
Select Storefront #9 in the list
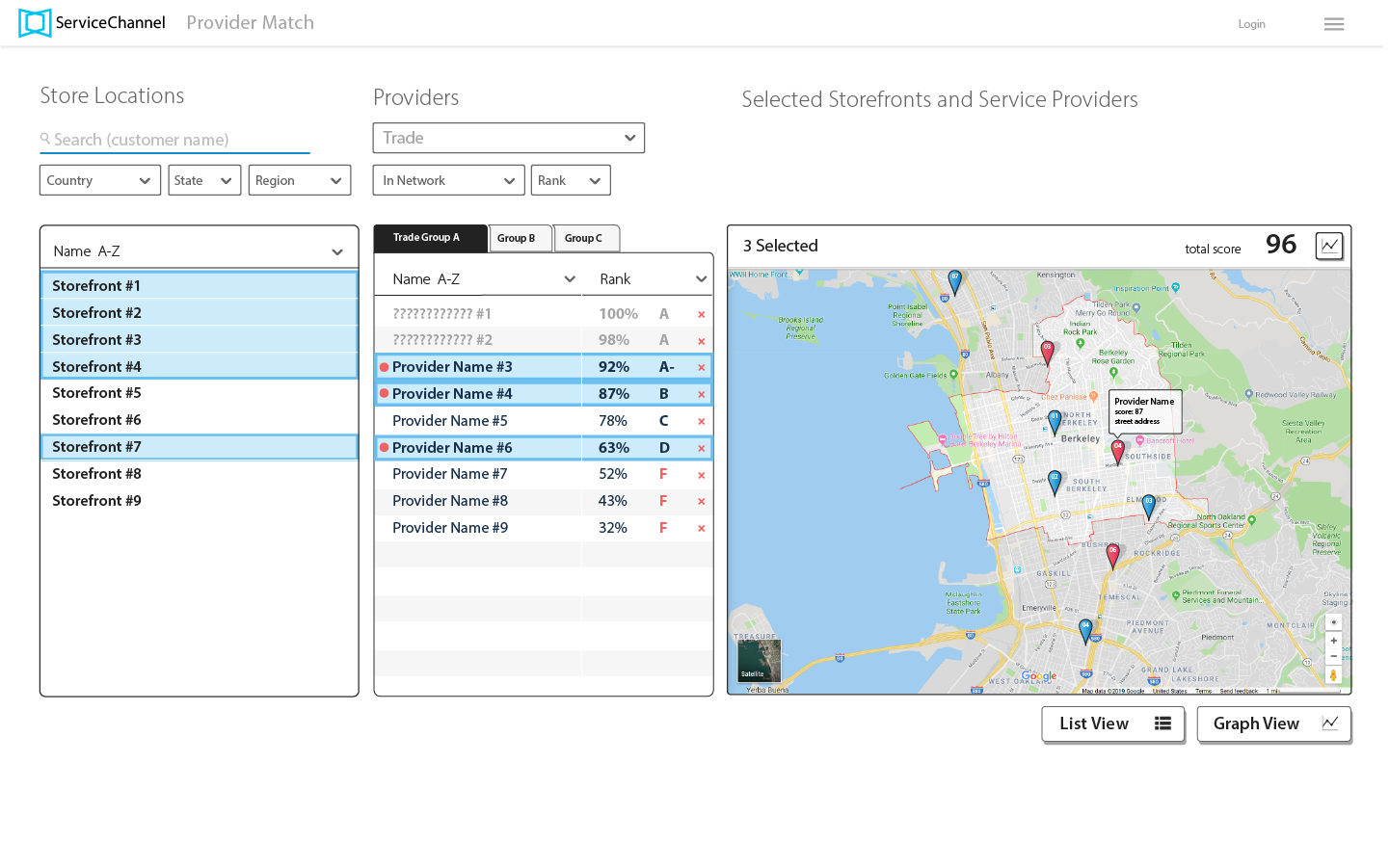pos(200,501)
